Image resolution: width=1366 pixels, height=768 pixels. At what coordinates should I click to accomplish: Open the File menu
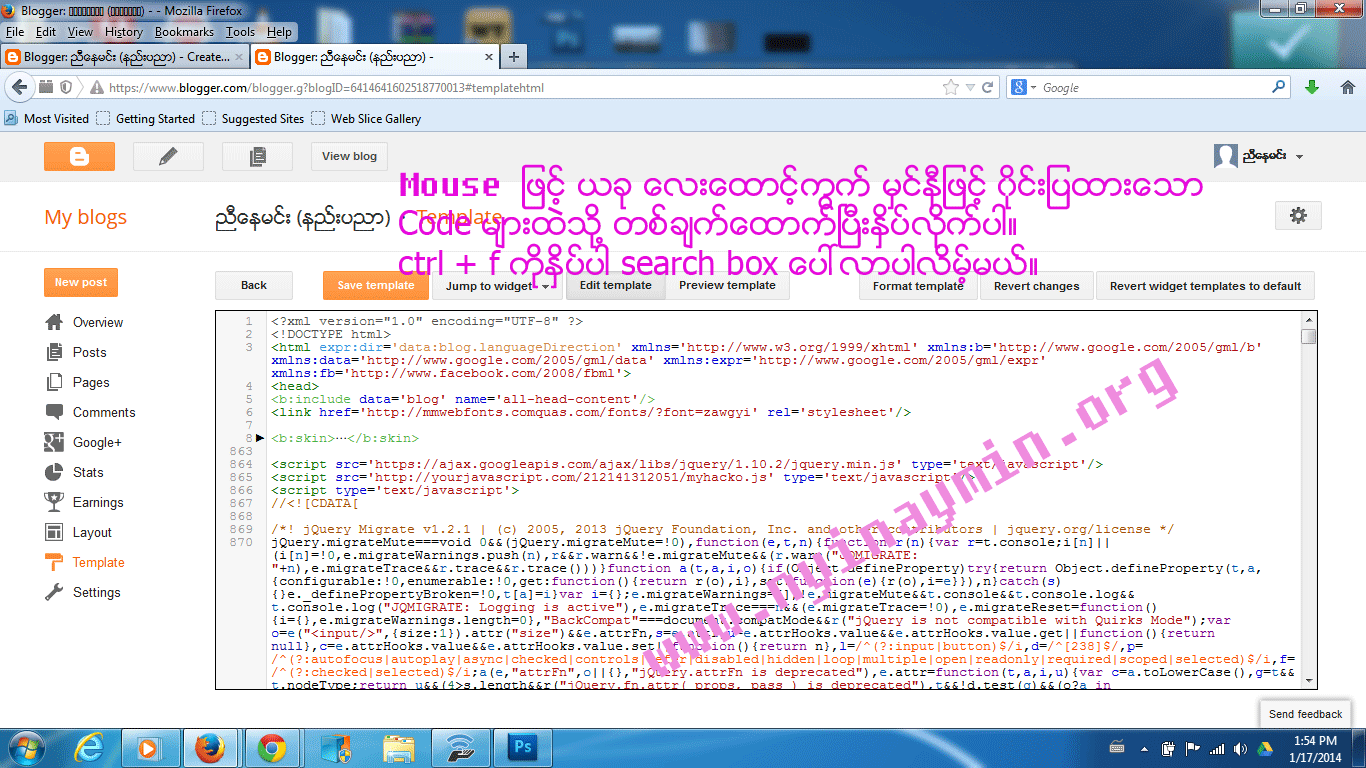point(14,32)
